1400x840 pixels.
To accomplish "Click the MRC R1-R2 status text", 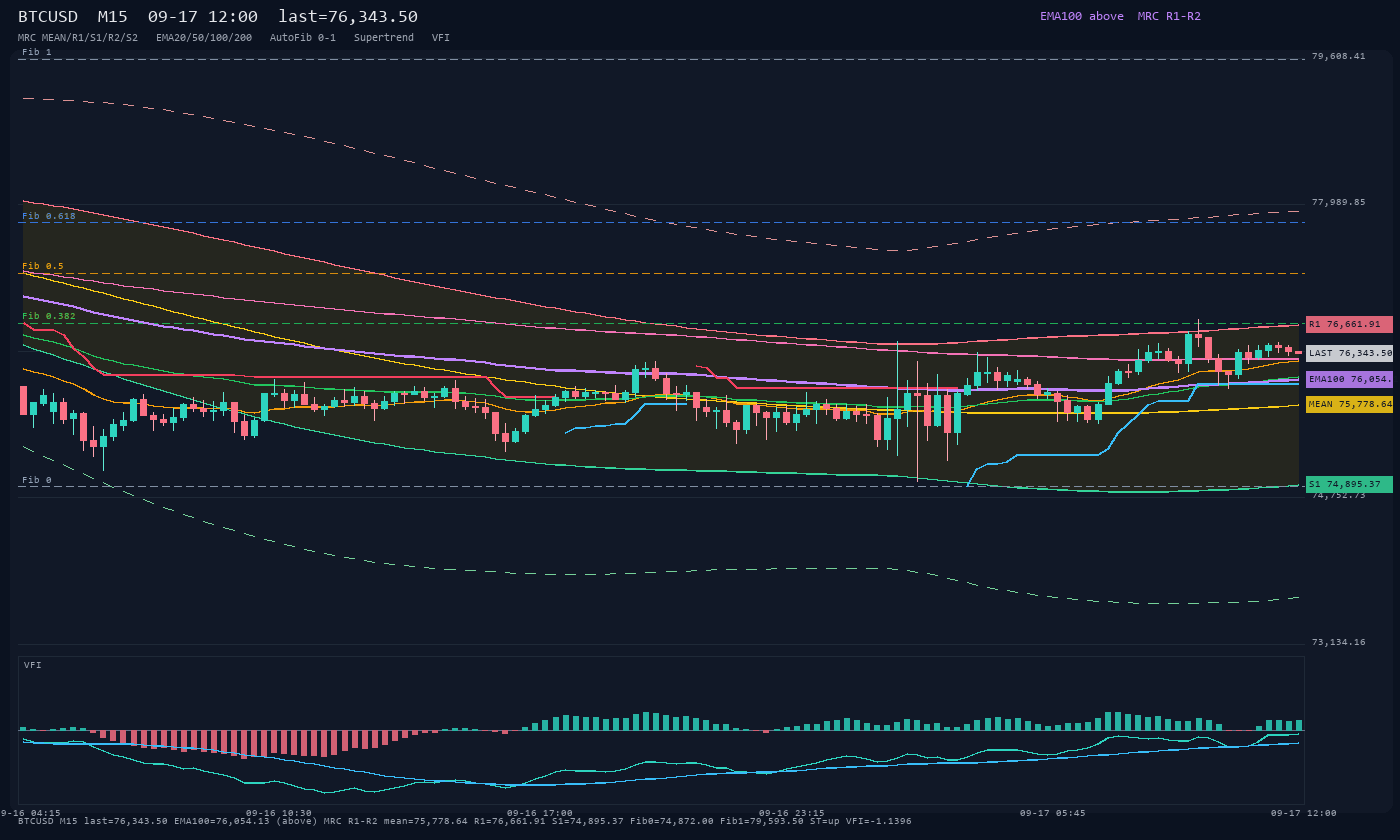I will tap(1169, 16).
